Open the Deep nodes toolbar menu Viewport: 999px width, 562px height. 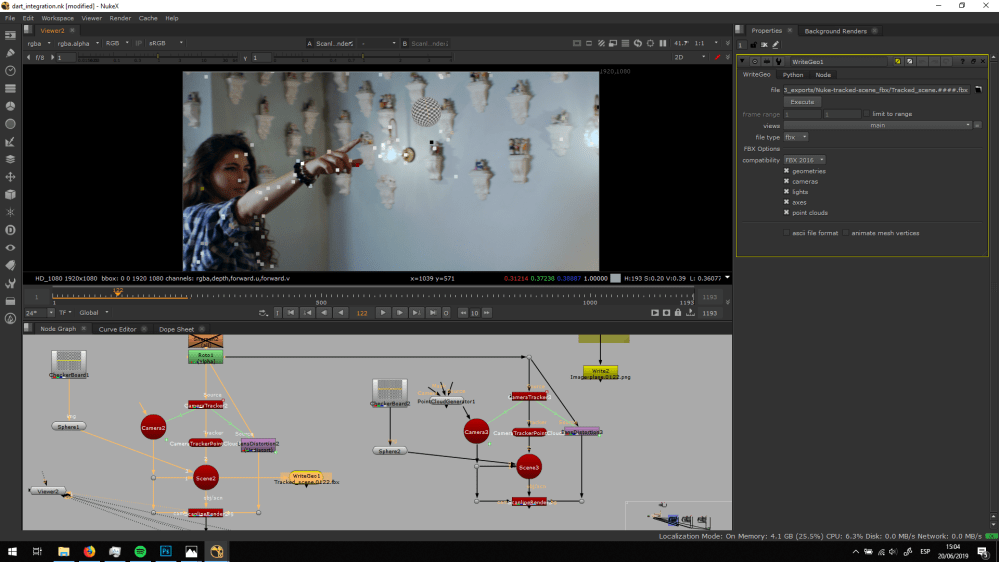(10, 230)
